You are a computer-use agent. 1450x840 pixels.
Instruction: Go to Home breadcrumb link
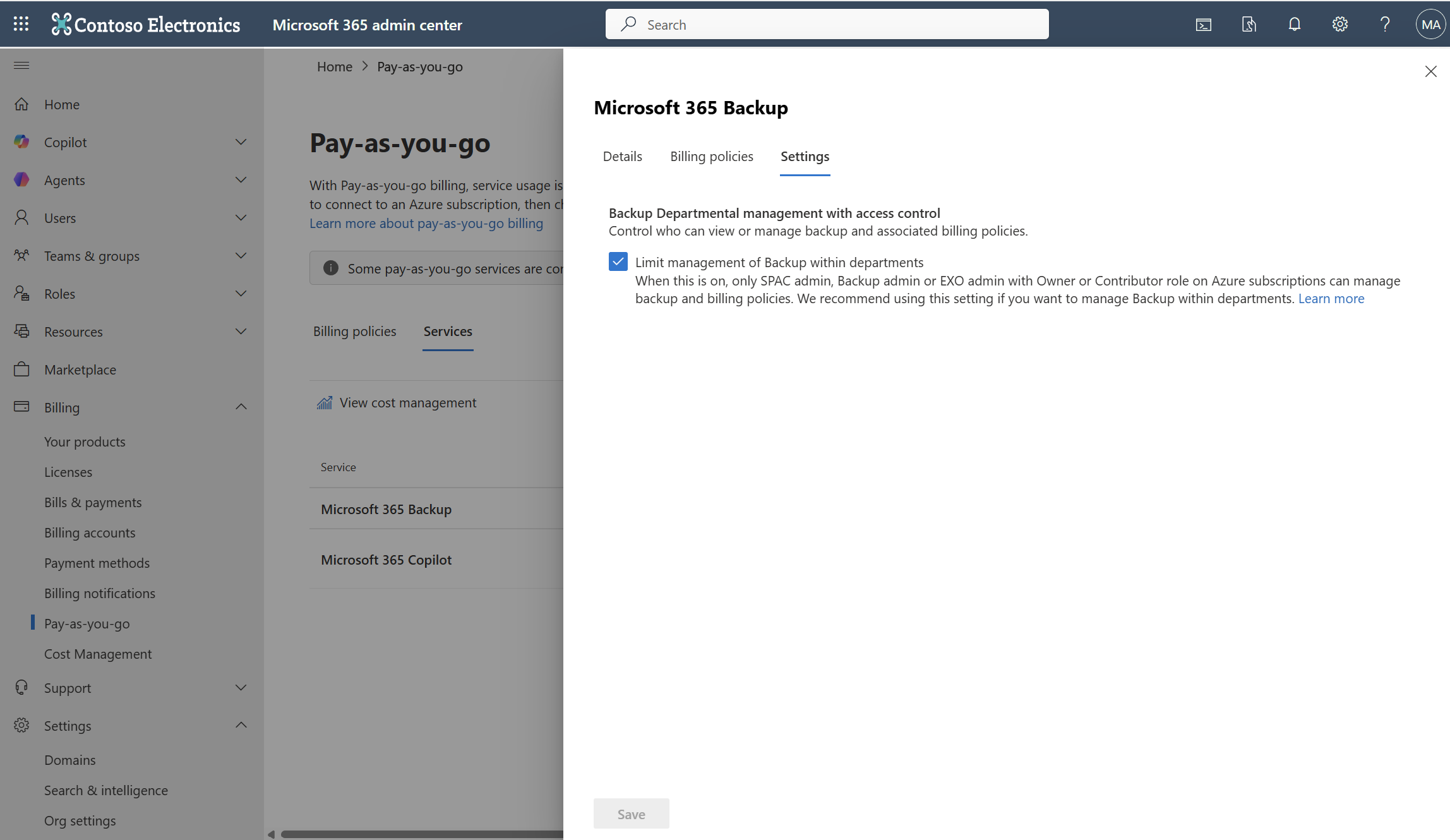click(335, 67)
